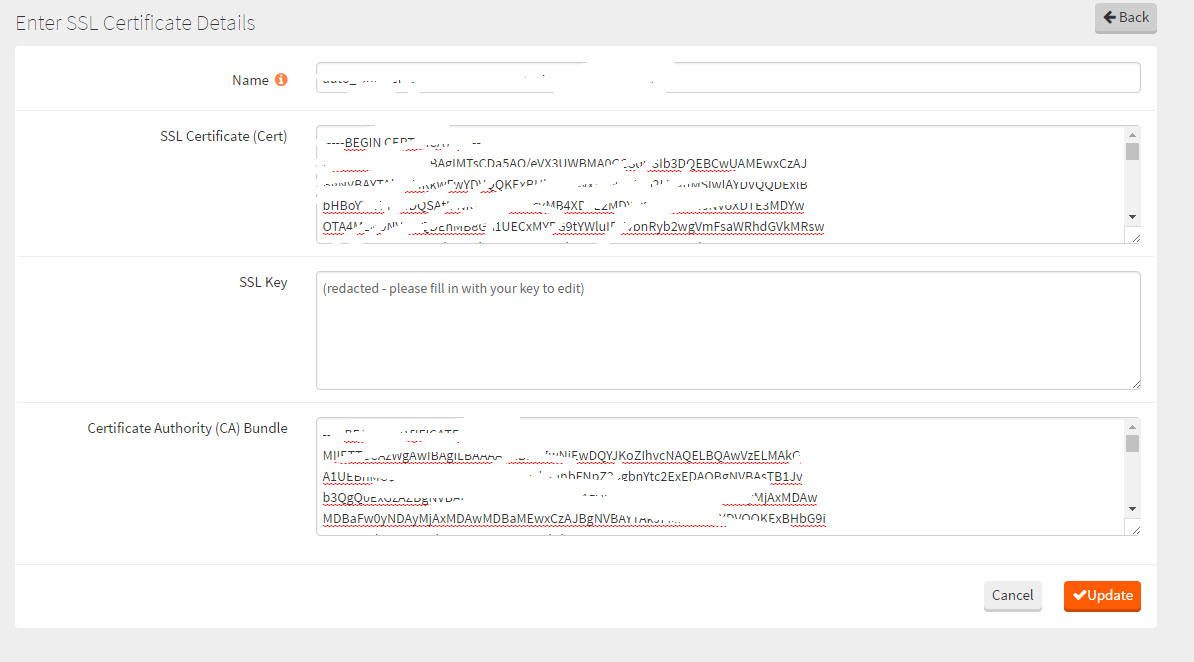The image size is (1194, 662).
Task: Click the Cancel button
Action: click(x=1012, y=596)
